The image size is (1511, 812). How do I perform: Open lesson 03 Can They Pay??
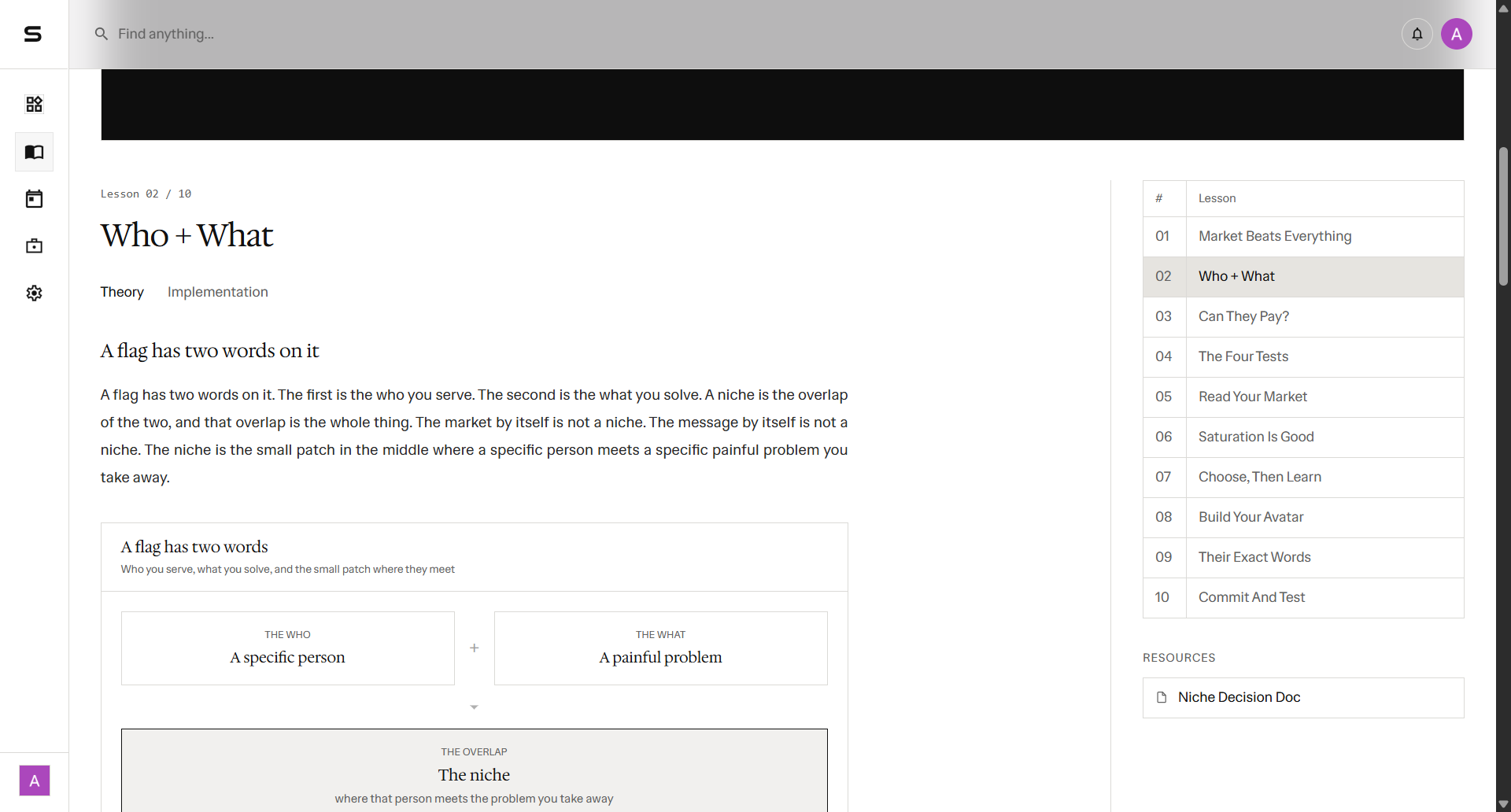pyautogui.click(x=1303, y=316)
